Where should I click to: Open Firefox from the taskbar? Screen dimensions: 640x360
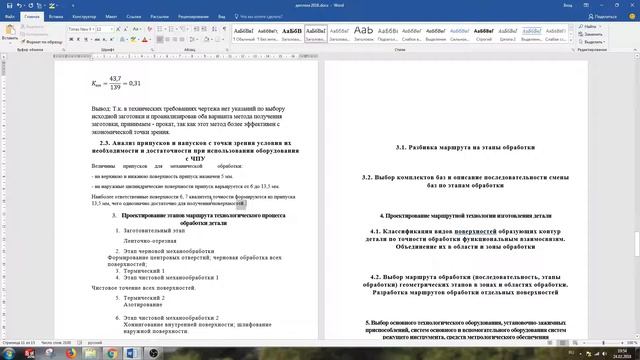[71, 353]
